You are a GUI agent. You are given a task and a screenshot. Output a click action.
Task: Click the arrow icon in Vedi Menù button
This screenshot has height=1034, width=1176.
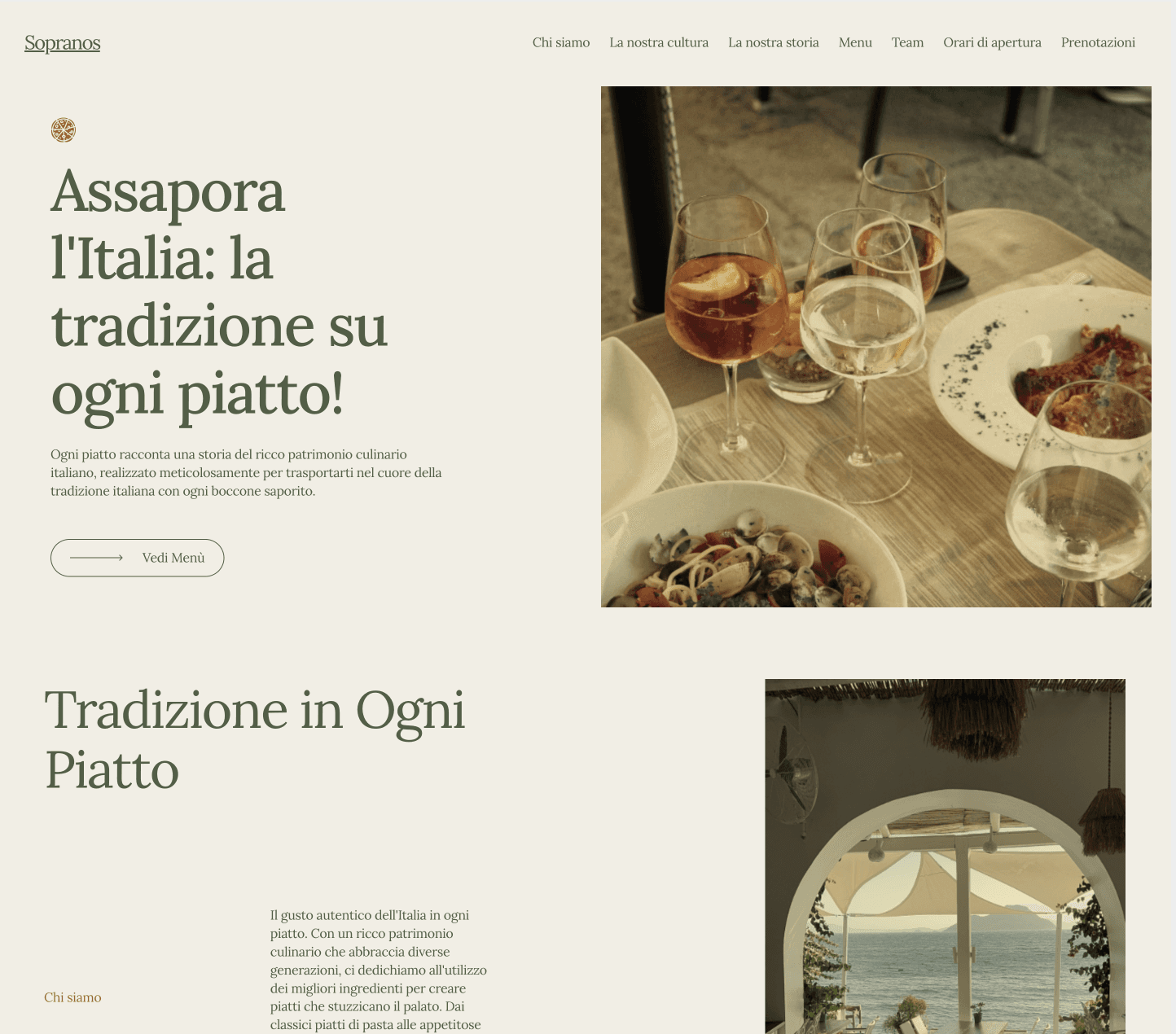96,558
